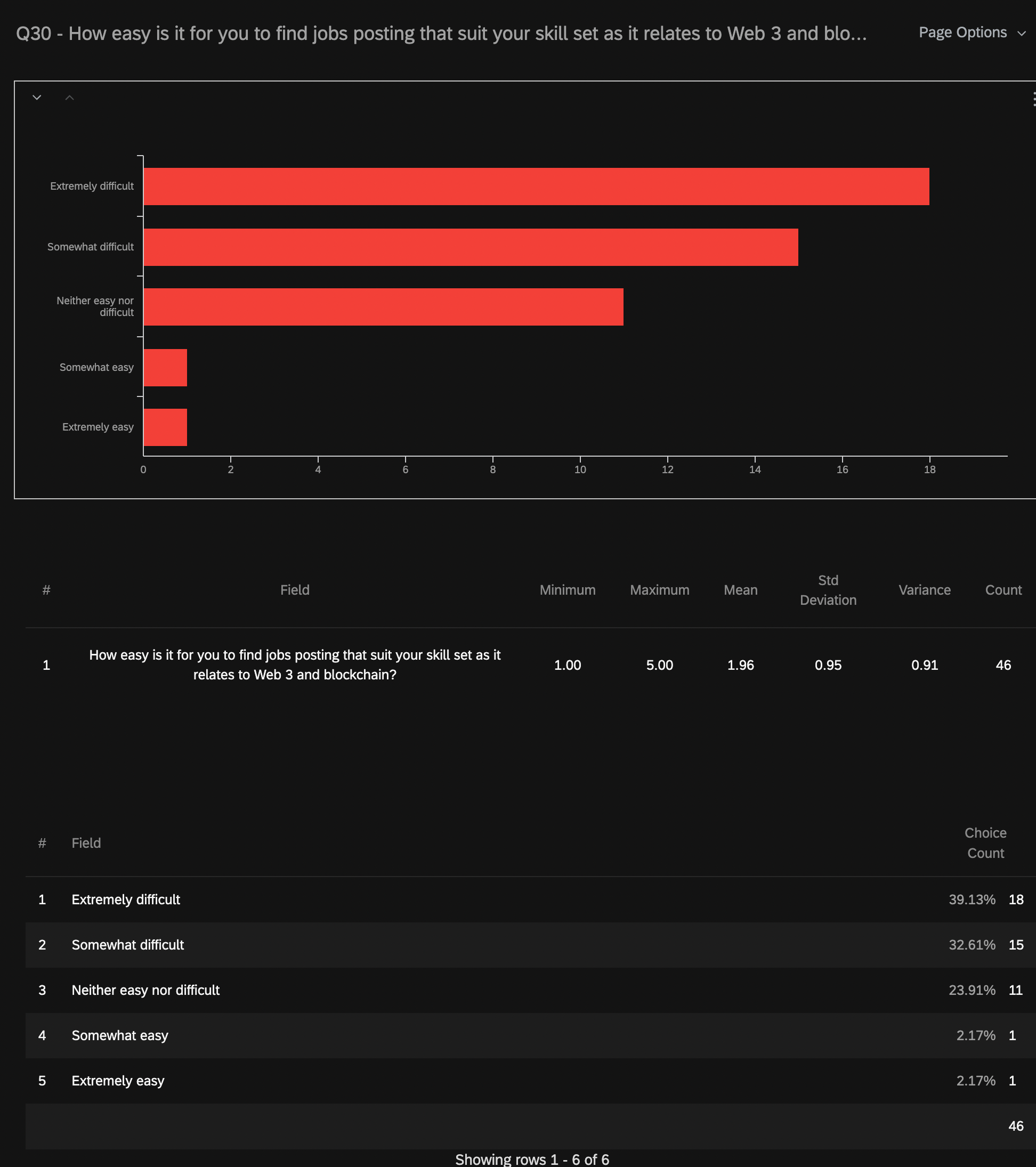Click the Choice Count column header
This screenshot has height=1167, width=1036.
point(985,842)
